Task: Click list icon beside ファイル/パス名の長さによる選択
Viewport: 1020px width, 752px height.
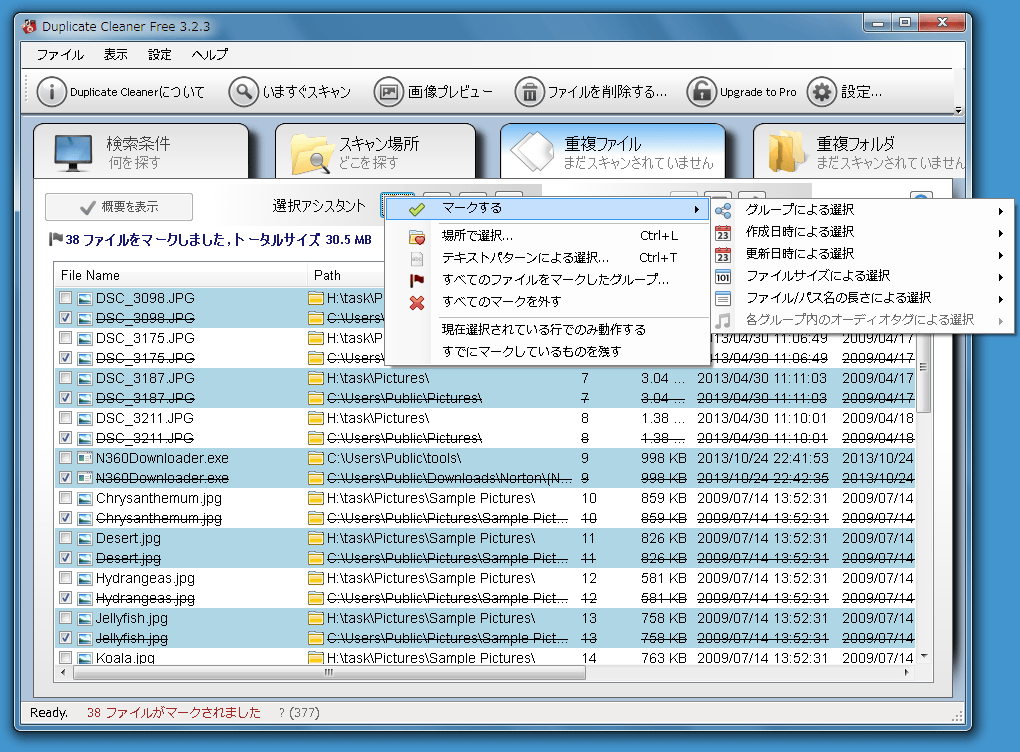Action: click(x=723, y=299)
